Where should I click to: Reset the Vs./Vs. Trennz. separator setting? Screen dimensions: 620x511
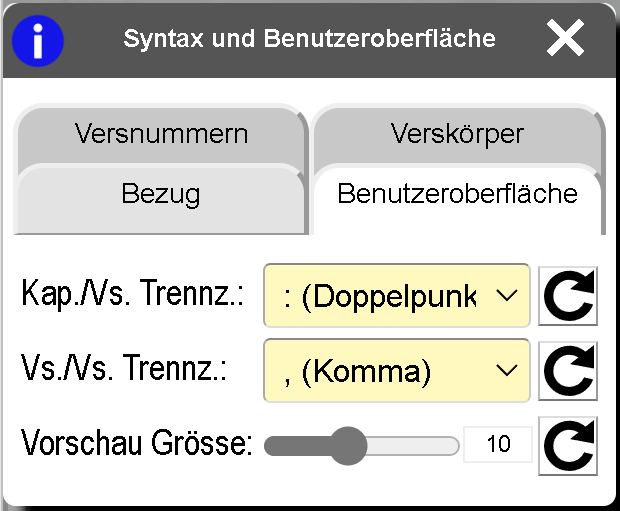567,371
